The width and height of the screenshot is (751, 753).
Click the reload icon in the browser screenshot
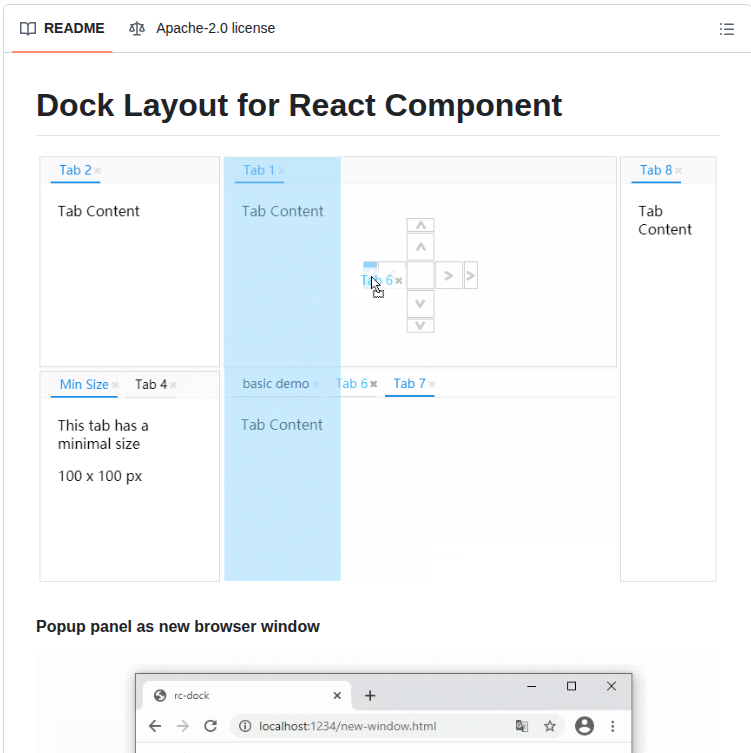(210, 726)
